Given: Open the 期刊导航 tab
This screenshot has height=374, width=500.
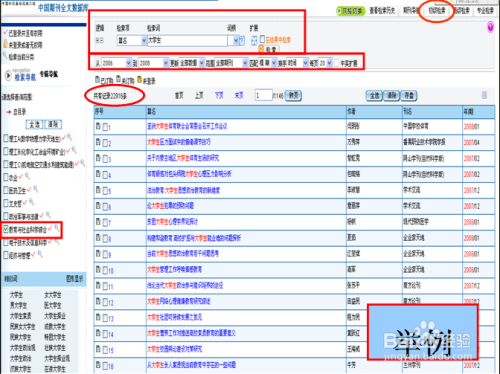Looking at the screenshot, I should pyautogui.click(x=410, y=11).
